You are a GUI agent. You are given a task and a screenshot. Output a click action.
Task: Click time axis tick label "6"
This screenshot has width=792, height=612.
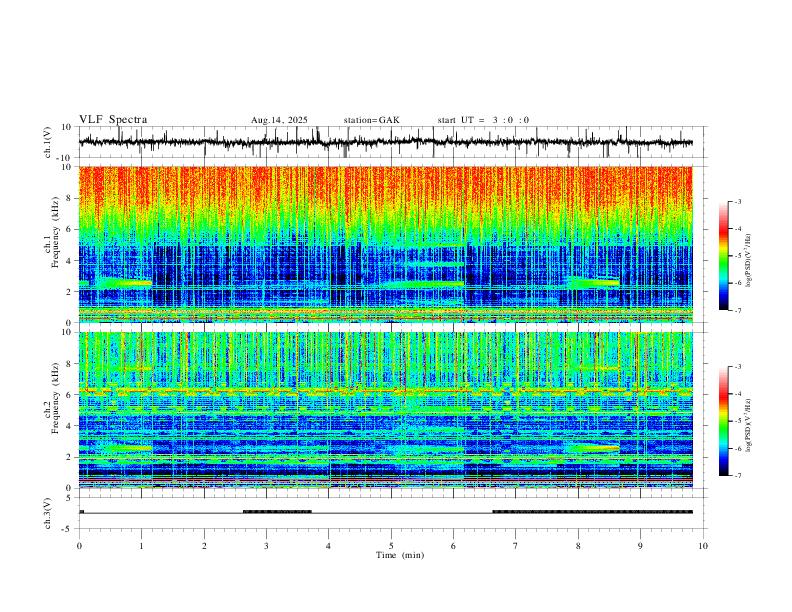(453, 546)
